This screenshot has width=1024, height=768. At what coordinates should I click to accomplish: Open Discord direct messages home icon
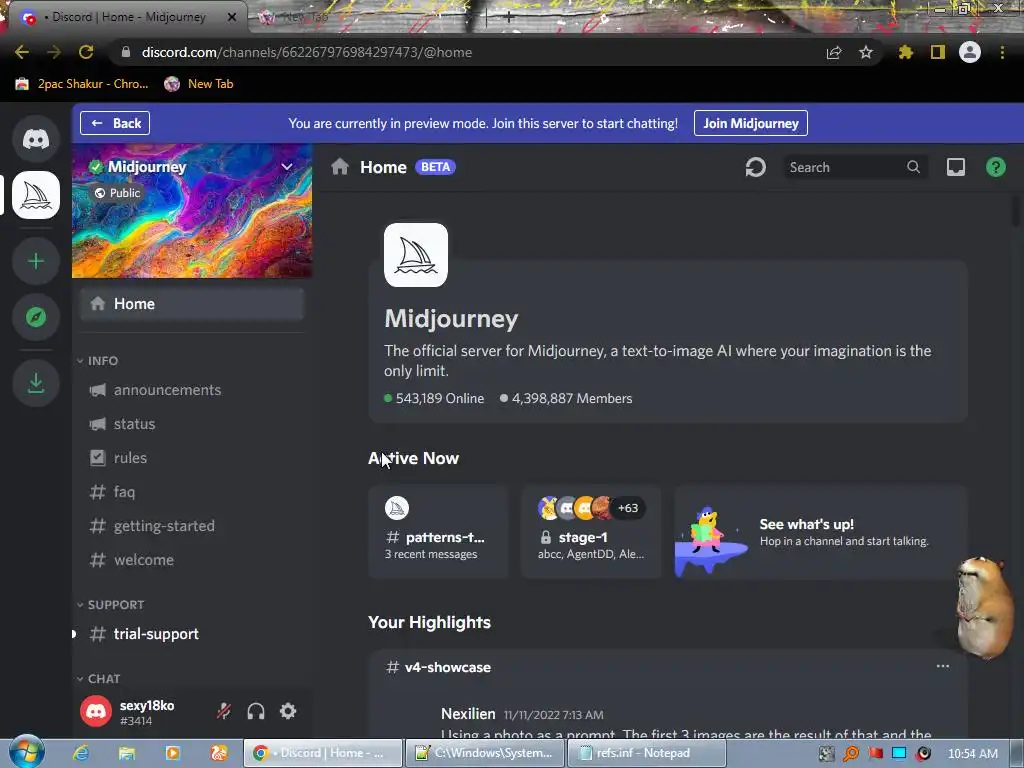click(36, 138)
